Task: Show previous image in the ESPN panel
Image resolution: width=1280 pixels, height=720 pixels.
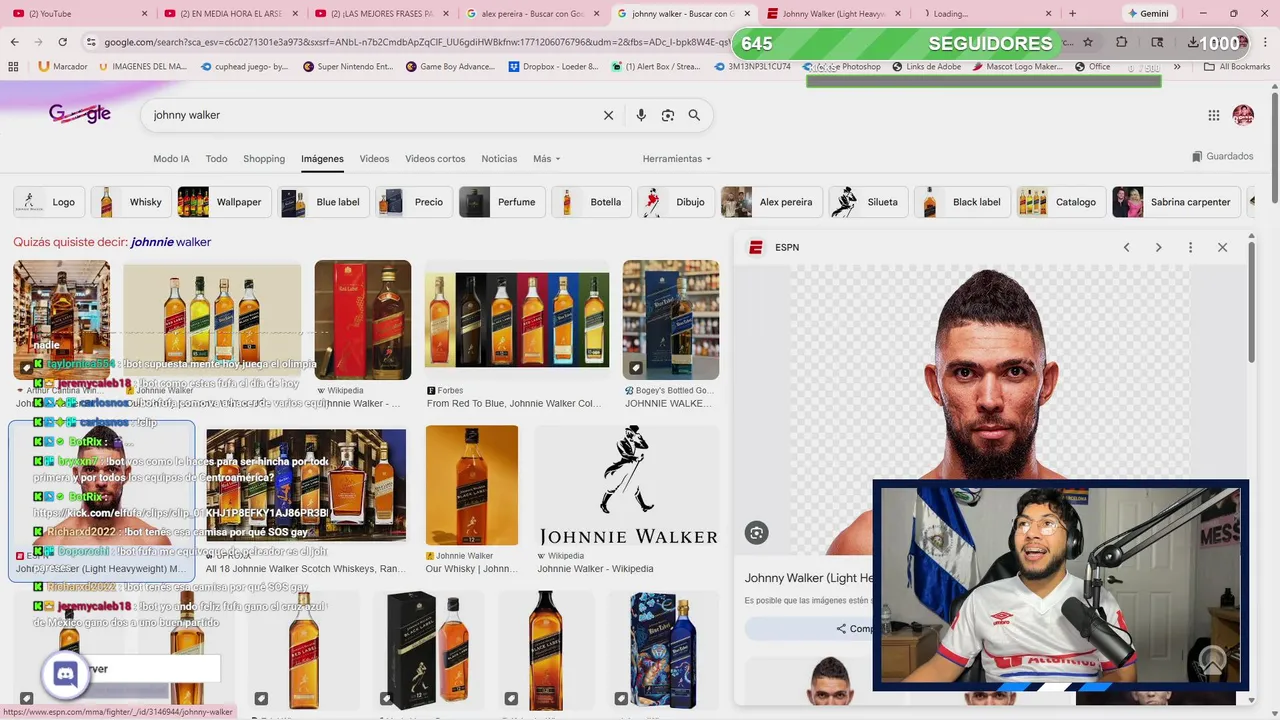Action: (1126, 247)
